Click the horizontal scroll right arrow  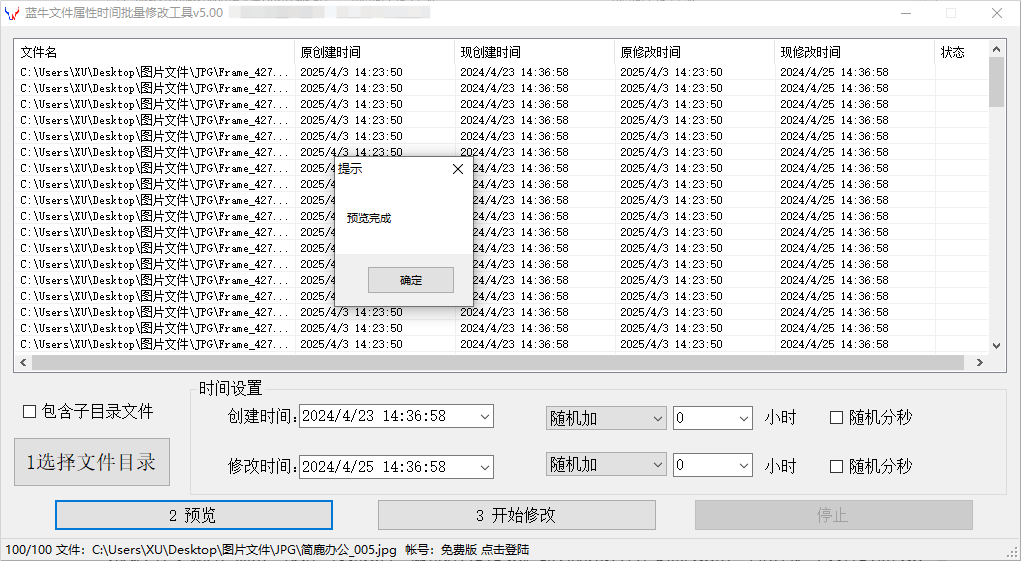pos(979,363)
